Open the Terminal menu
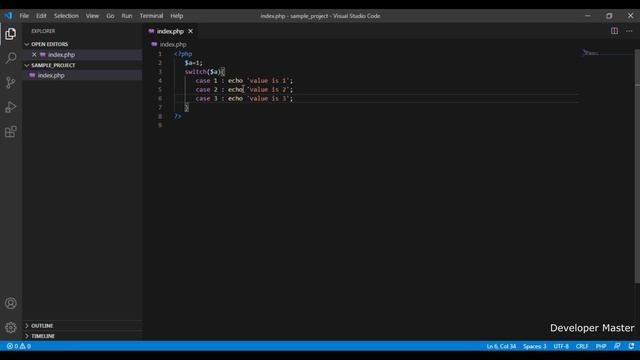 (151, 16)
